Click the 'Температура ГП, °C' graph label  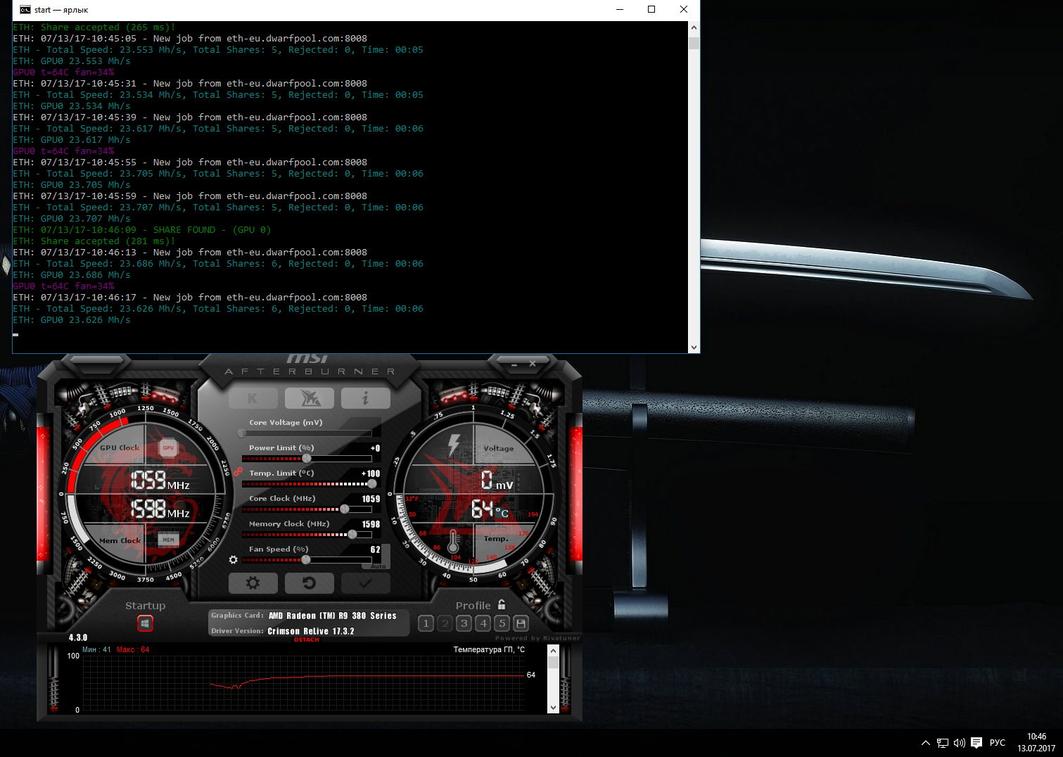489,649
